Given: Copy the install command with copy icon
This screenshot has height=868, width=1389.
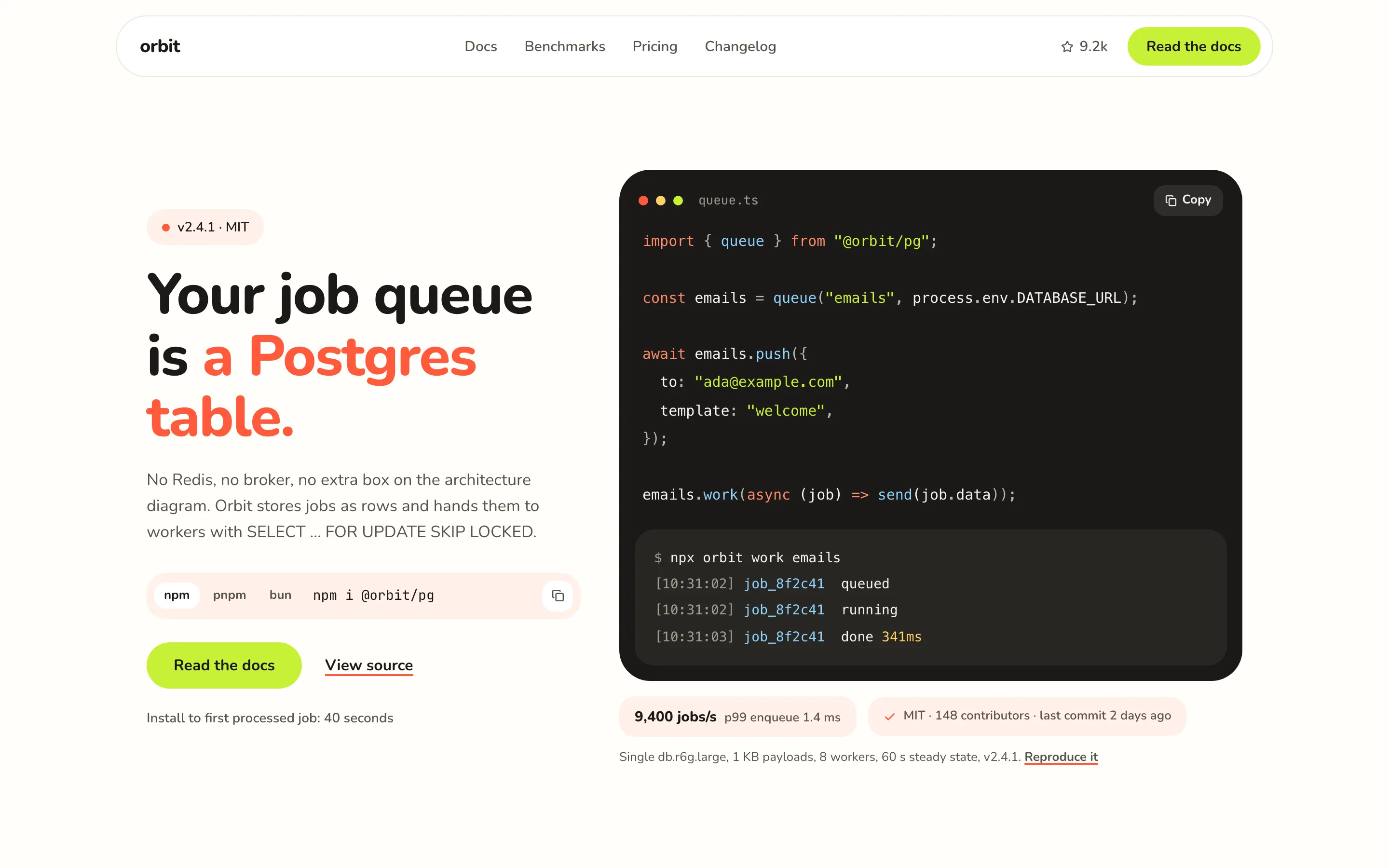Looking at the screenshot, I should (x=558, y=596).
